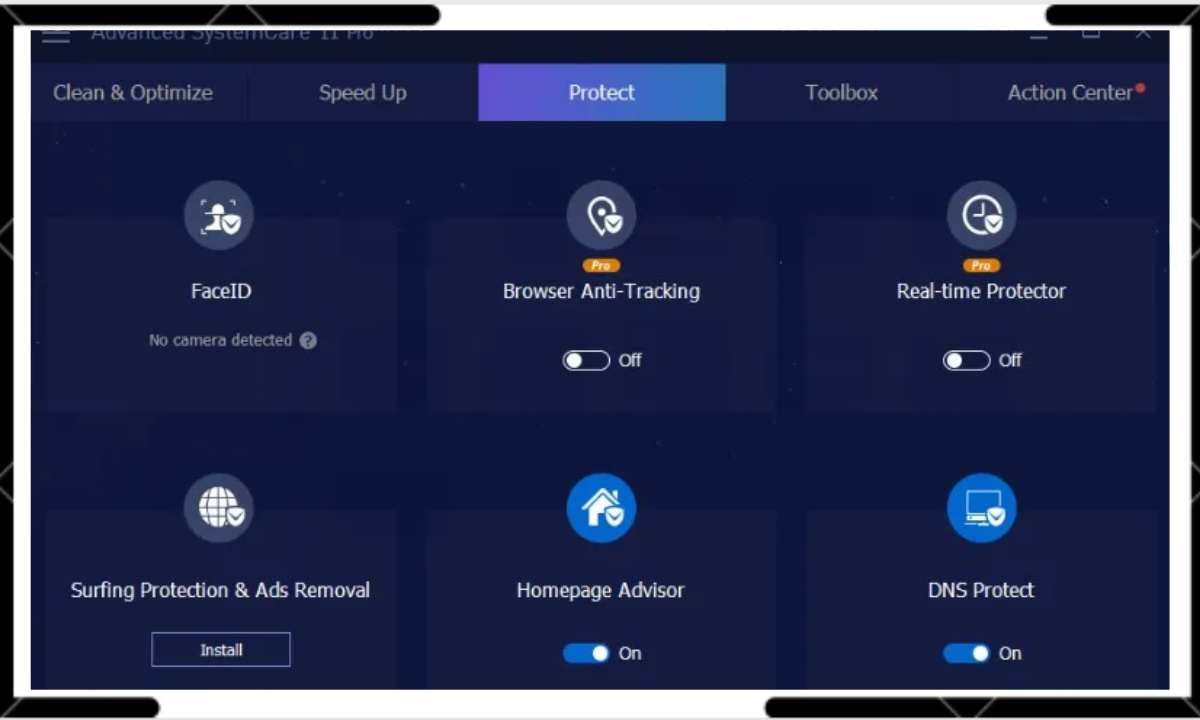Screen dimensions: 1200x720
Task: Click the Pro badge under Real-time Protector
Action: pyautogui.click(x=981, y=265)
